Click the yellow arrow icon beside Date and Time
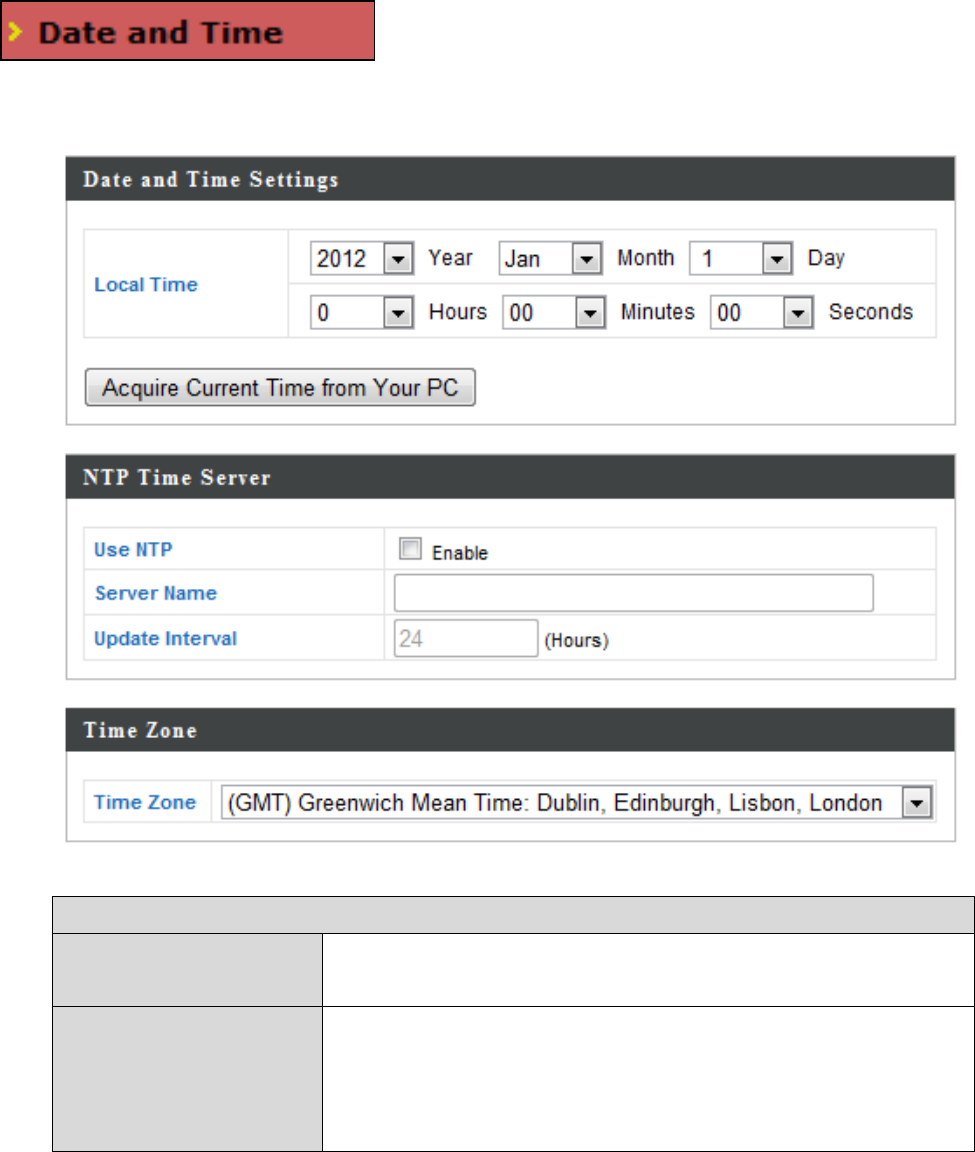 click(15, 32)
